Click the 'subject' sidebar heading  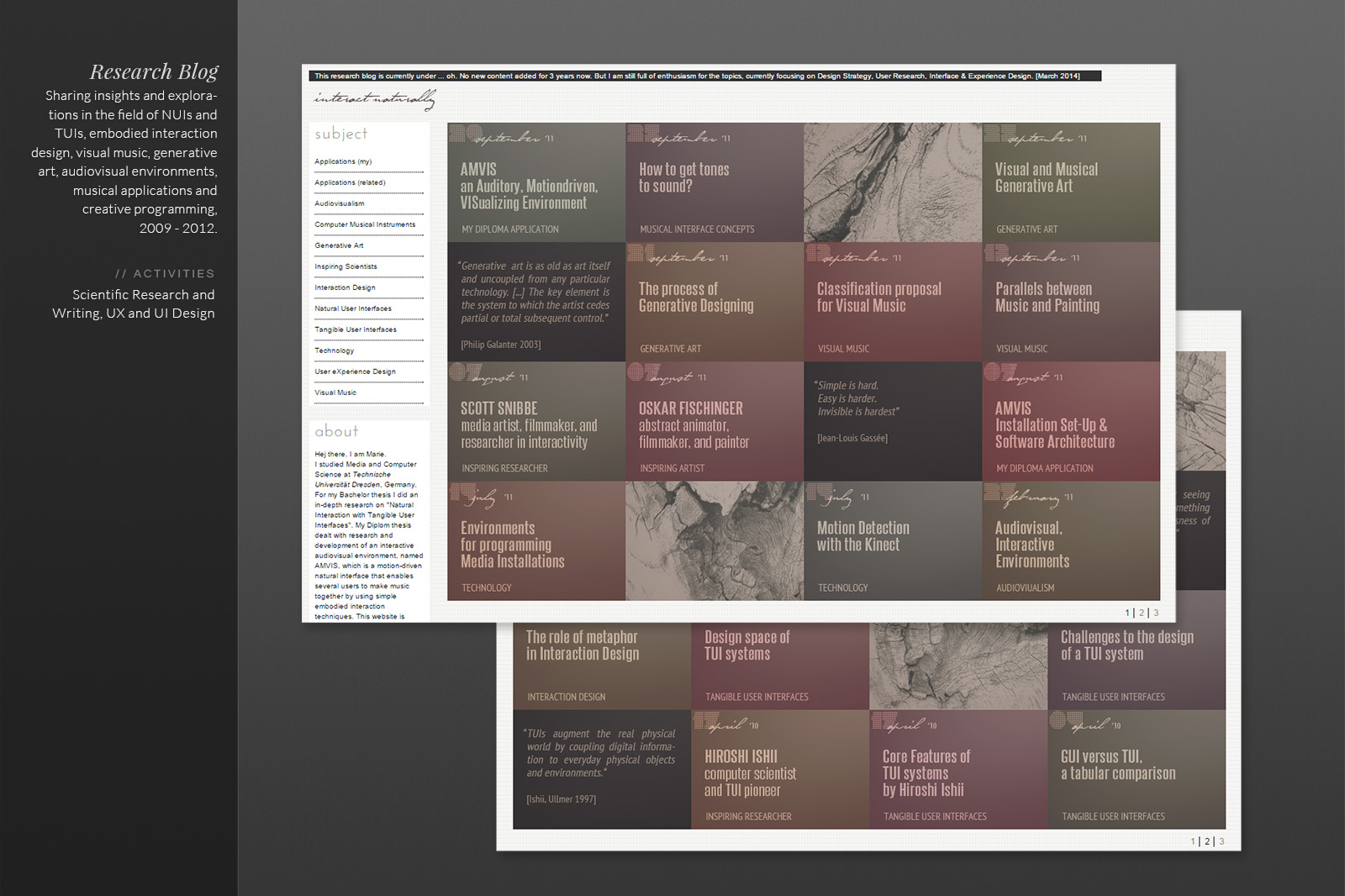[x=341, y=134]
